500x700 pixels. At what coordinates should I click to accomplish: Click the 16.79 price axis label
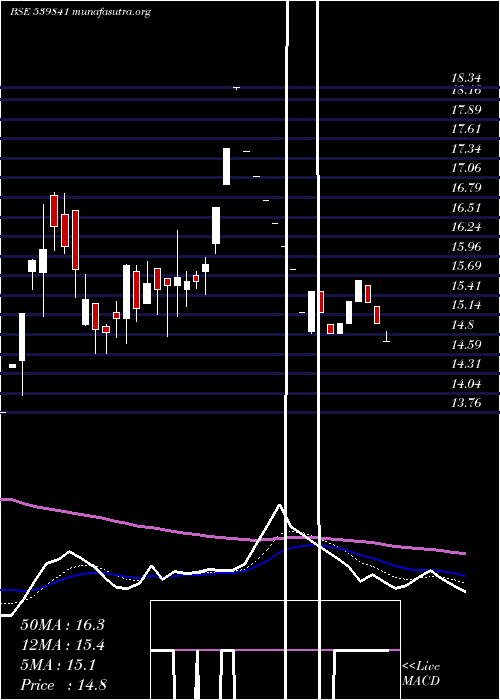tap(466, 188)
